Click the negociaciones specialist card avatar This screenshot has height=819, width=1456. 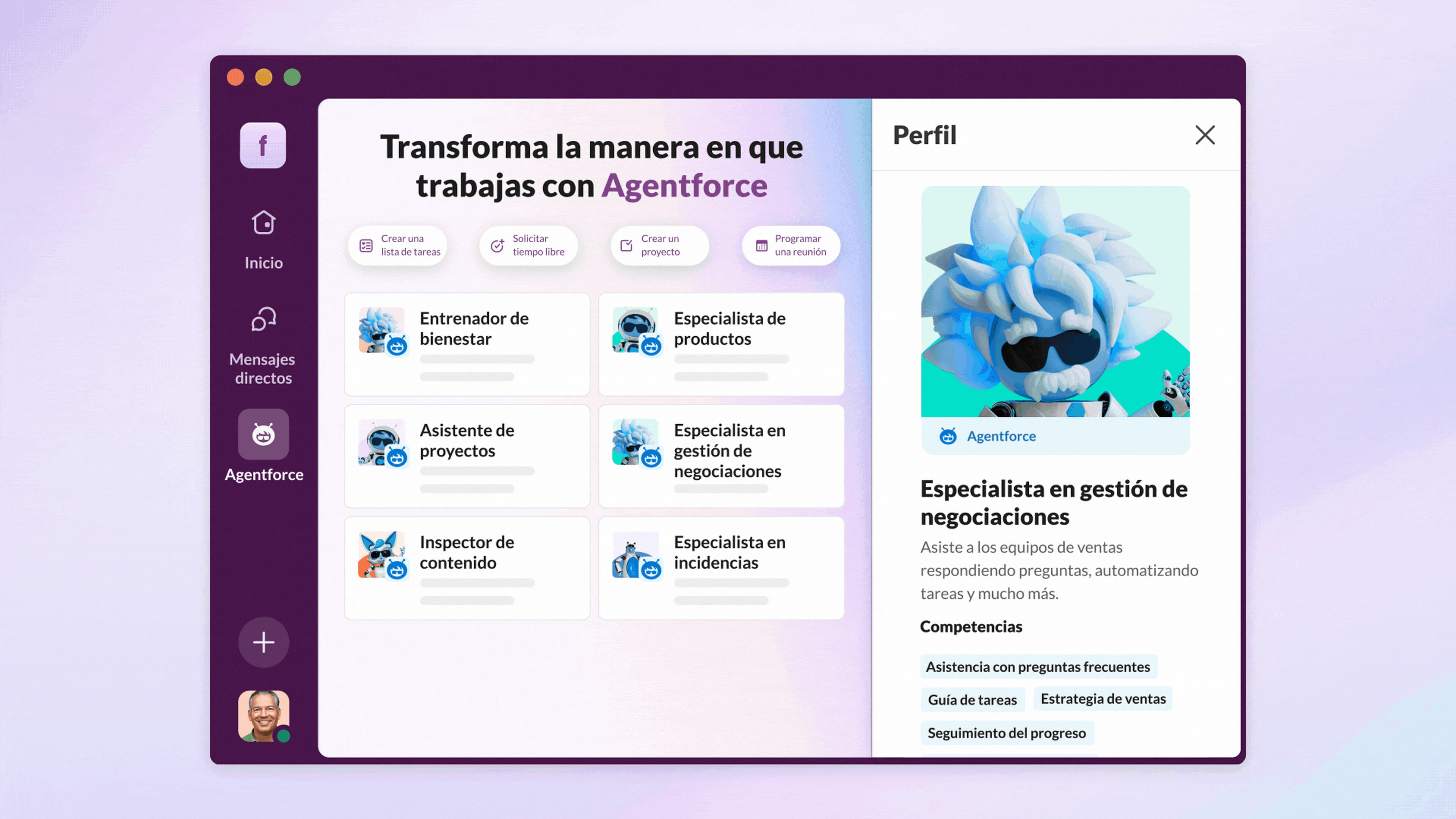pos(636,442)
